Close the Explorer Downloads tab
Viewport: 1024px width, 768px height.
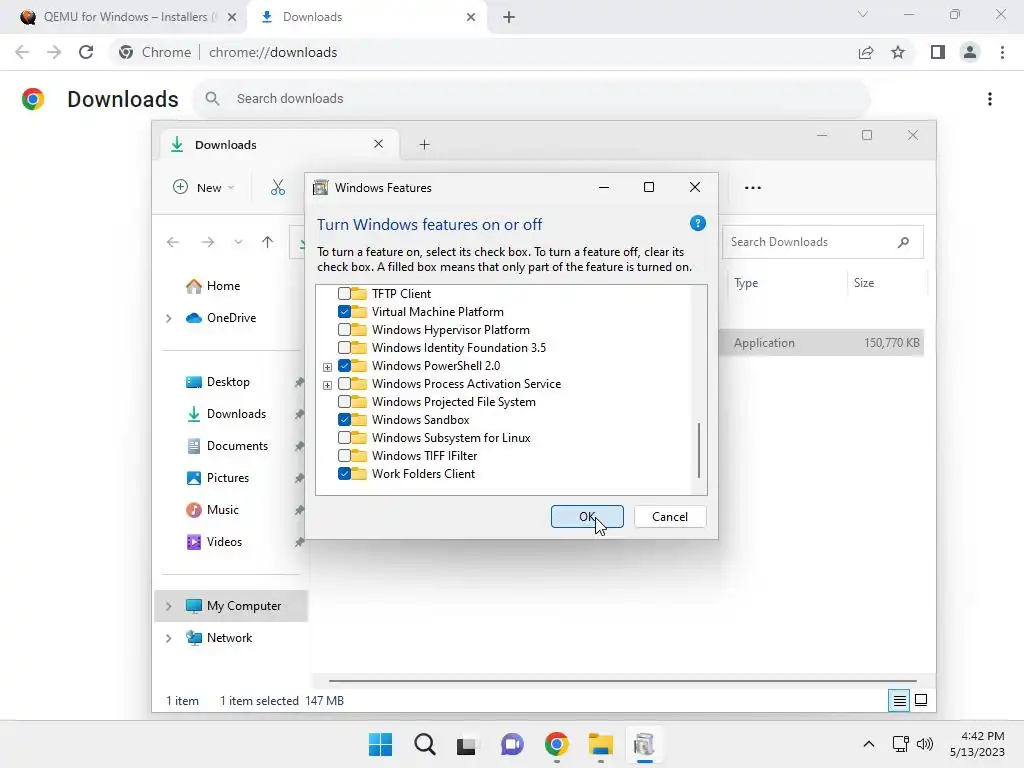tap(378, 144)
